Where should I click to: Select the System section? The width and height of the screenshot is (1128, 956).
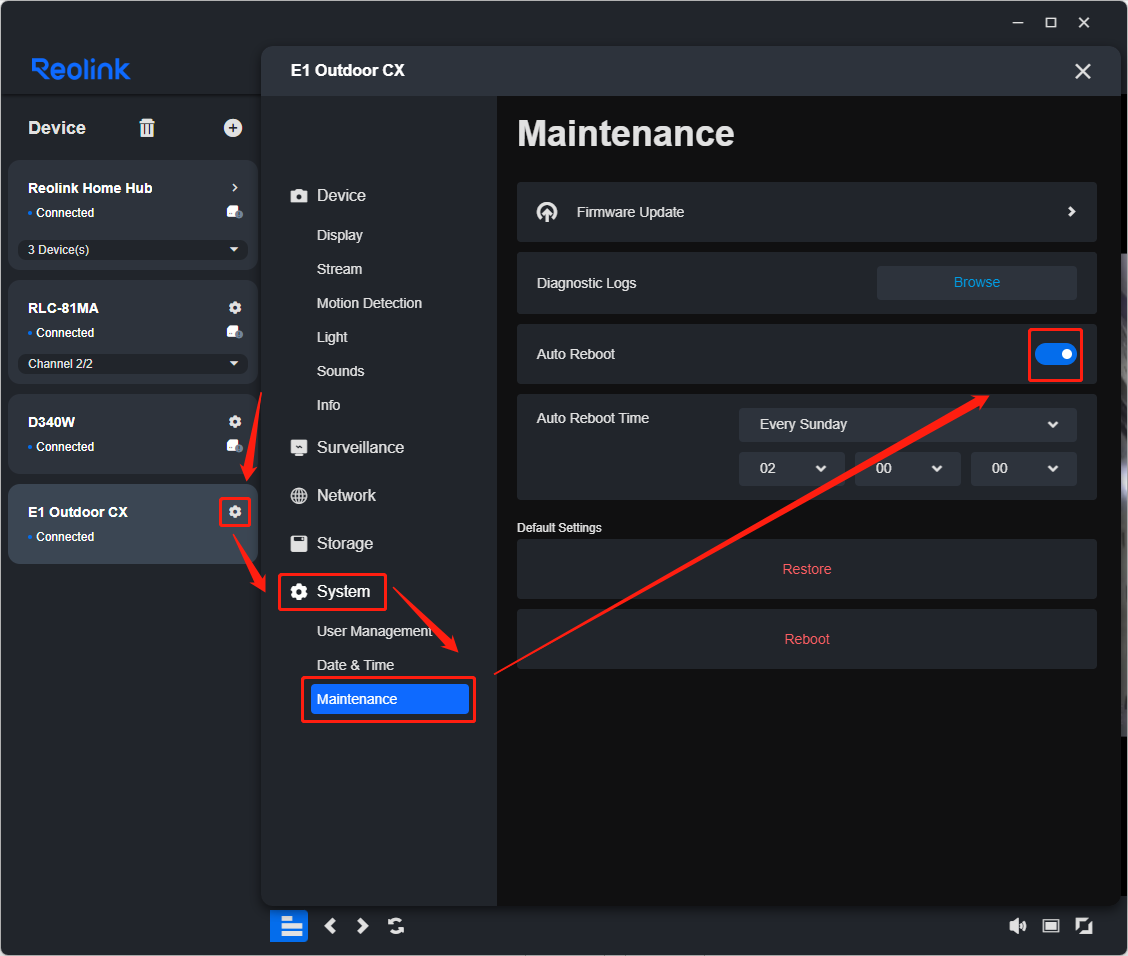(331, 591)
